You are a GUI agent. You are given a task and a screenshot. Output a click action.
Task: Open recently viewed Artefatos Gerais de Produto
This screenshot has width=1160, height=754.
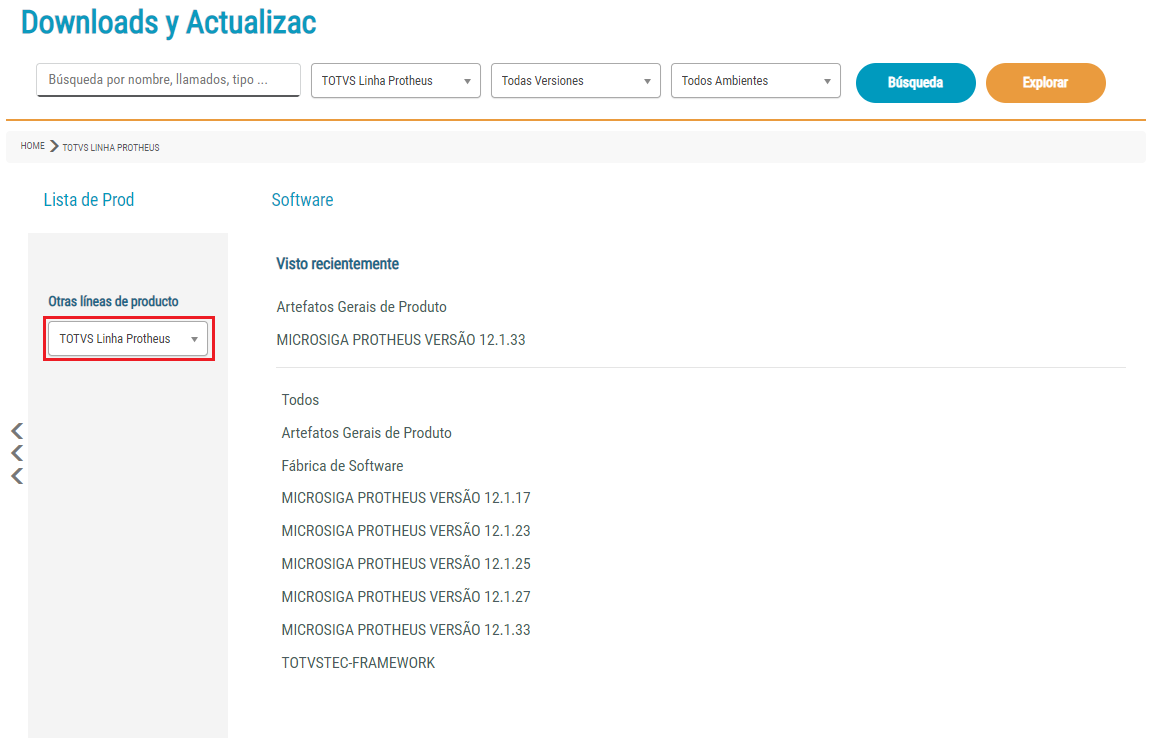tap(361, 307)
